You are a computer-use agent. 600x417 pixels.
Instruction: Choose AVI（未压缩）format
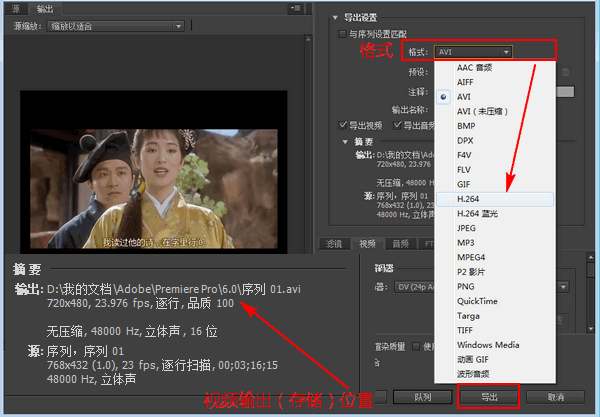495,111
